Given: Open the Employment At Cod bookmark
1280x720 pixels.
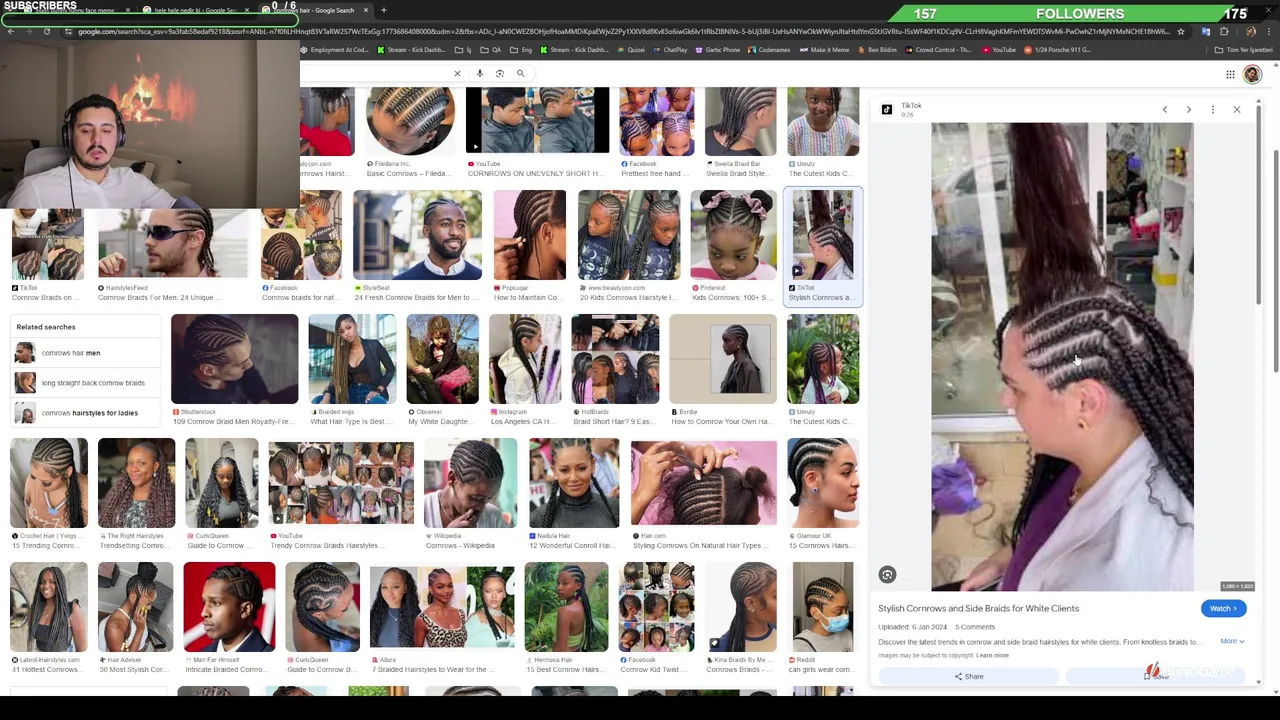Looking at the screenshot, I should click(334, 50).
